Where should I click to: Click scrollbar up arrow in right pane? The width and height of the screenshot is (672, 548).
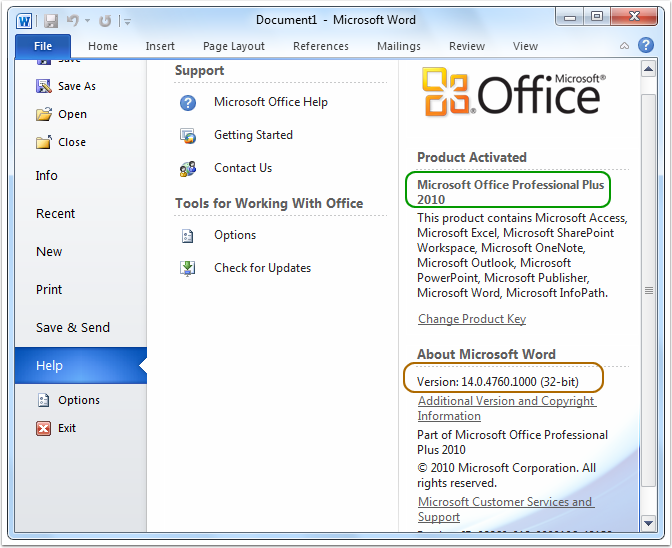click(648, 69)
